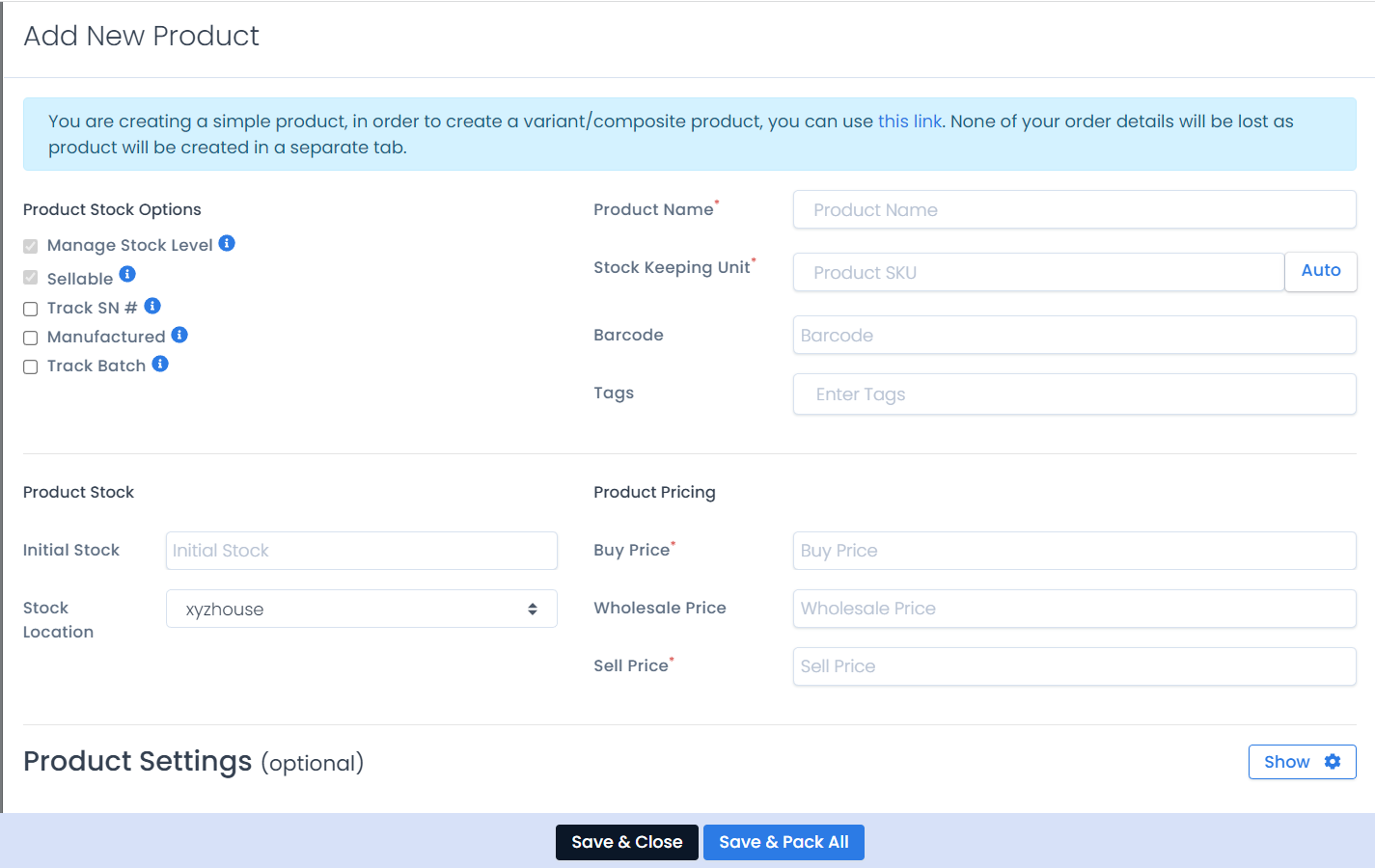Focus the Sell Price input field
Screen dimensions: 1375x868
coord(1075,666)
